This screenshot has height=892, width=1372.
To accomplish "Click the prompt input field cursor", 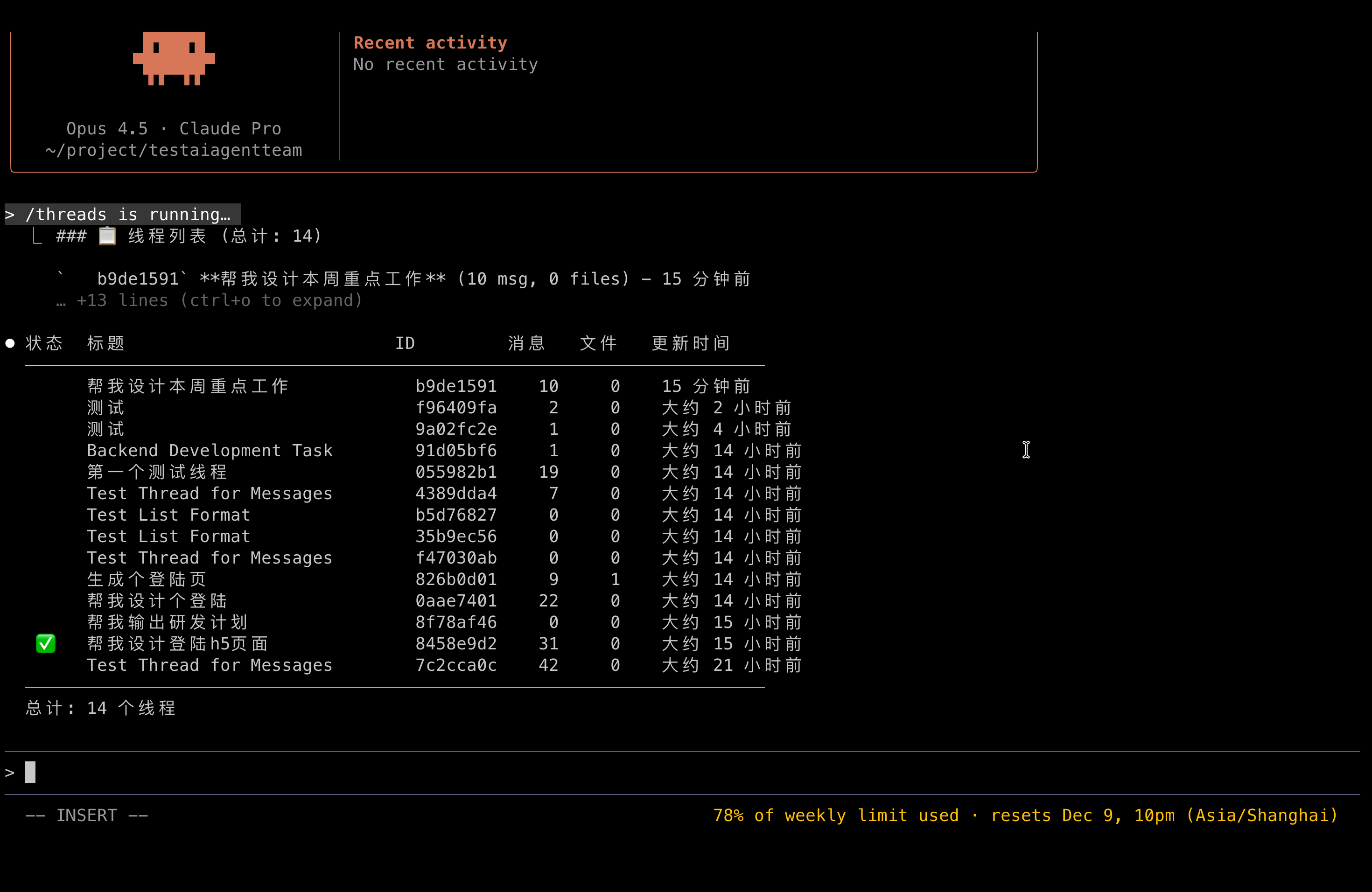I will tap(30, 772).
